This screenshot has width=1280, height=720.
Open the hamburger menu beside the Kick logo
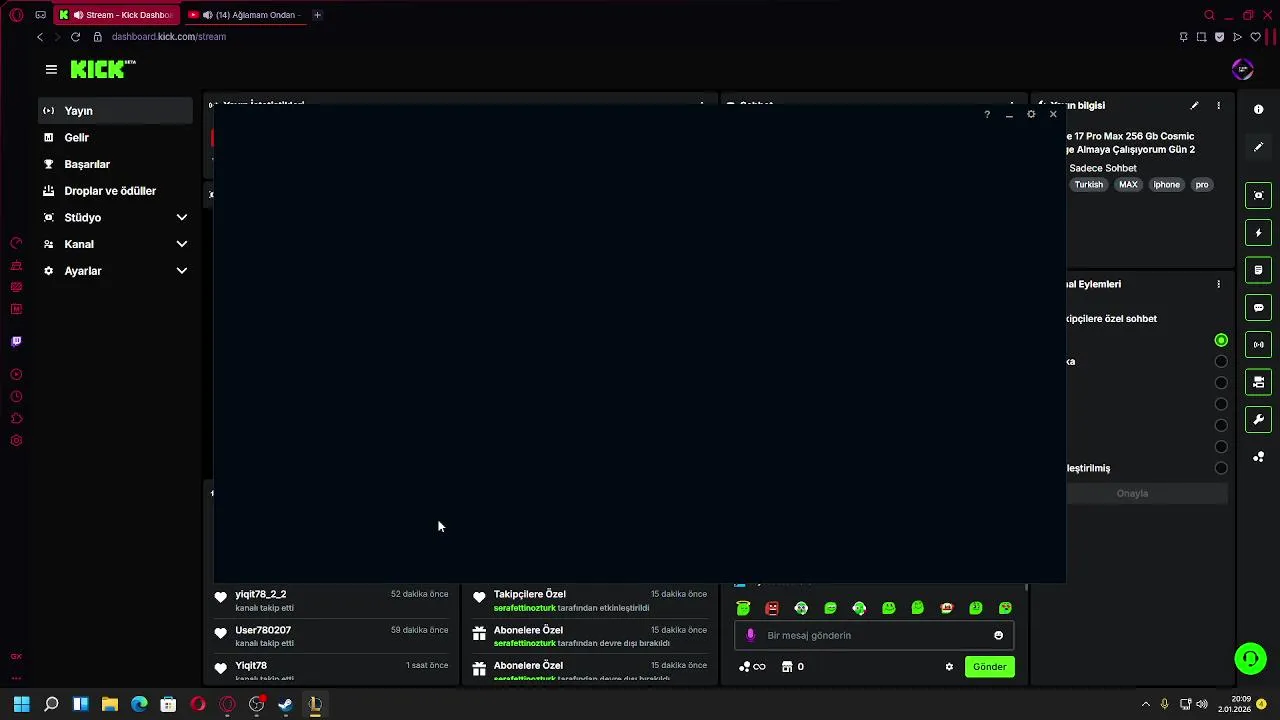tap(51, 69)
